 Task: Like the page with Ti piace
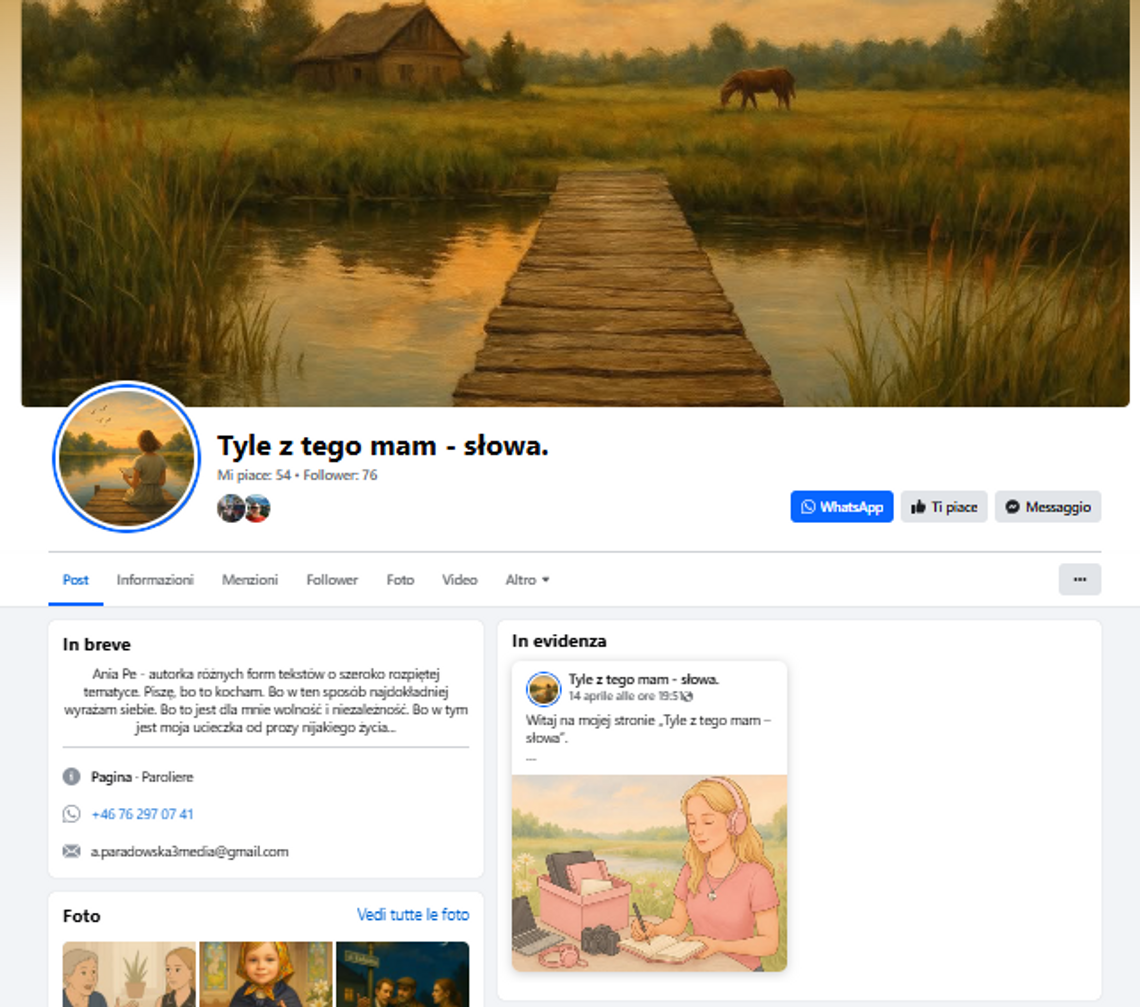(x=943, y=507)
